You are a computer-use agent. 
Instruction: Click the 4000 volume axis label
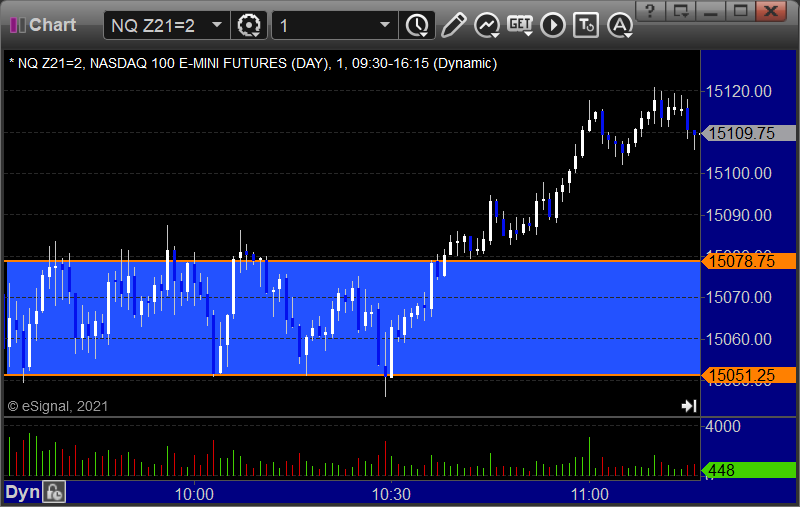[x=722, y=426]
